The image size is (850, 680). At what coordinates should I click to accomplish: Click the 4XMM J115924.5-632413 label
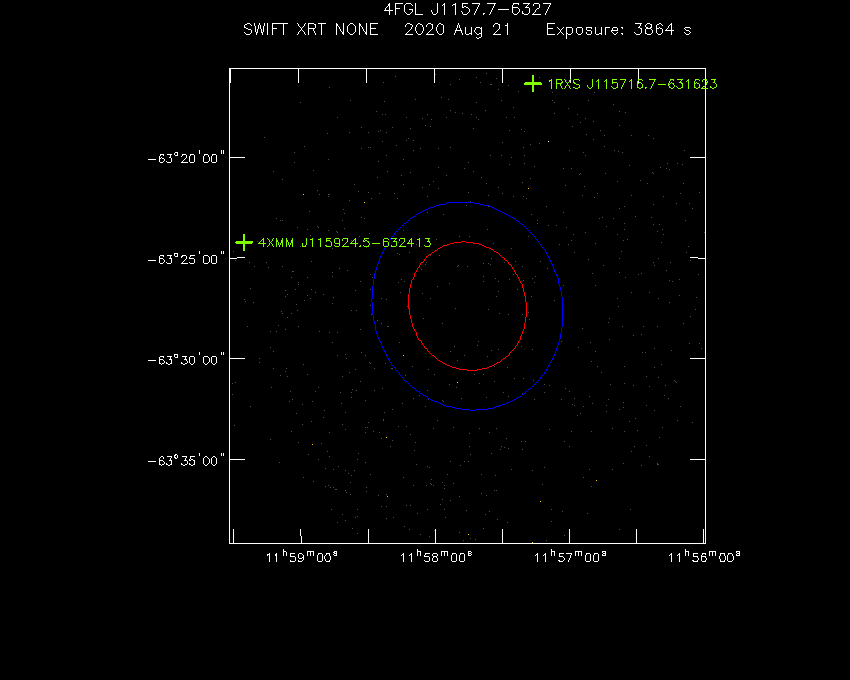tap(345, 242)
